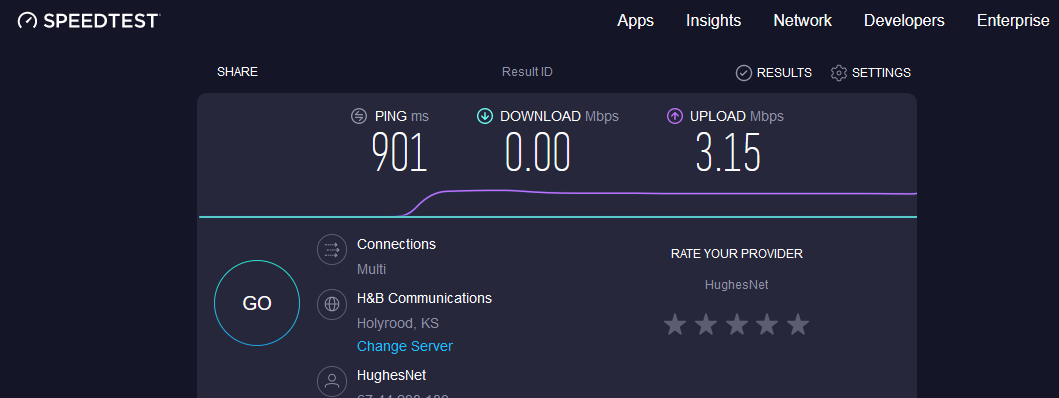This screenshot has height=398, width=1059.
Task: Click the 0.00 download value
Action: [x=538, y=152]
